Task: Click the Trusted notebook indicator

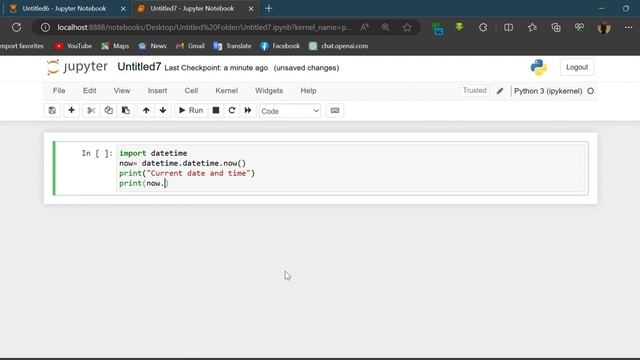Action: (x=474, y=91)
